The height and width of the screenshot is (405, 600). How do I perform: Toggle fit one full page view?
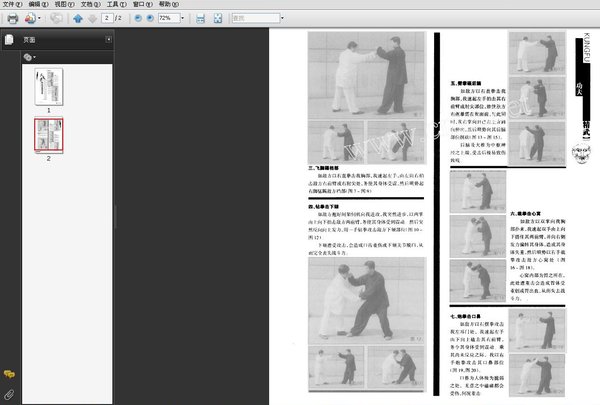[217, 18]
